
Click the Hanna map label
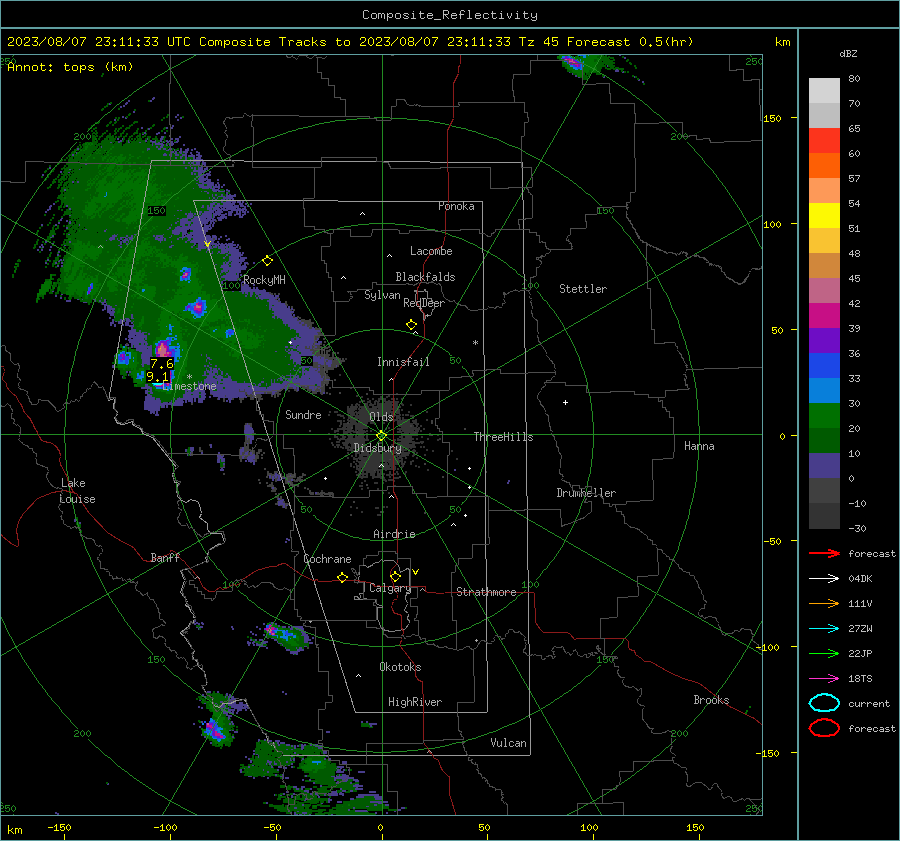point(699,446)
